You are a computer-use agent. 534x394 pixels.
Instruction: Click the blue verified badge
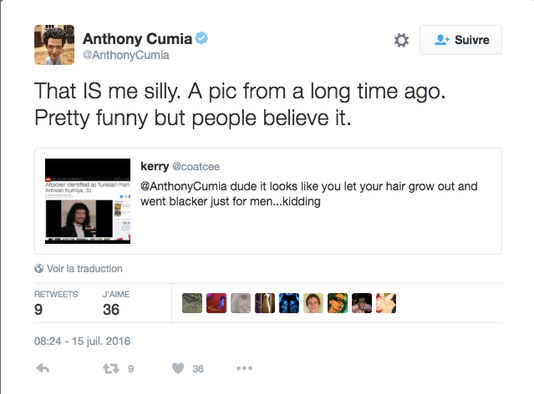pos(202,38)
